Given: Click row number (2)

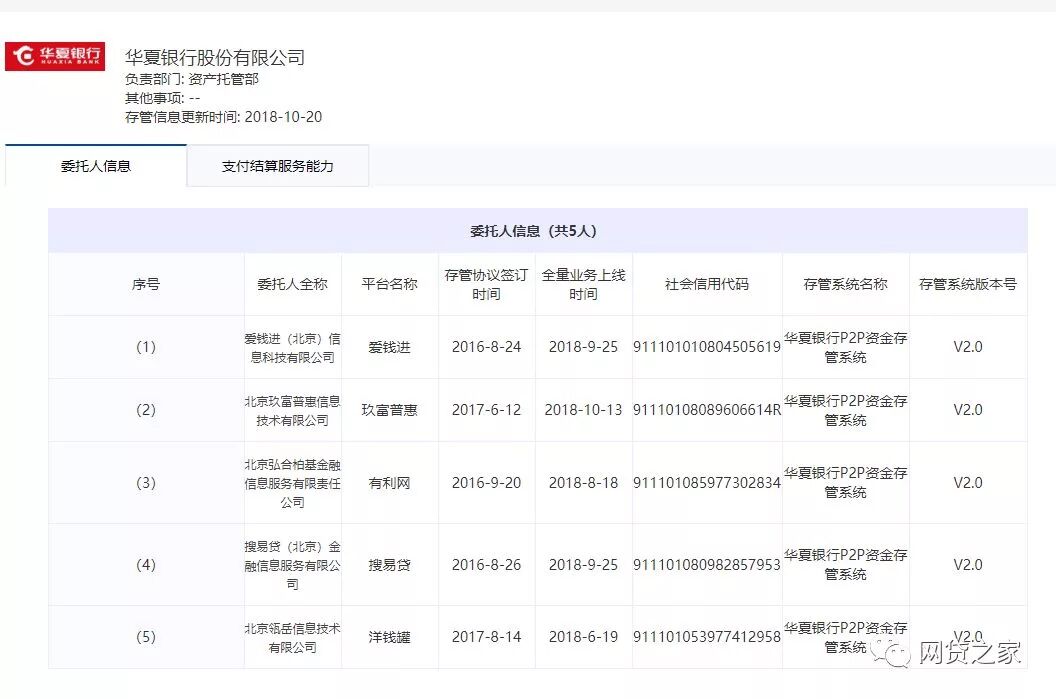Looking at the screenshot, I should (146, 410).
